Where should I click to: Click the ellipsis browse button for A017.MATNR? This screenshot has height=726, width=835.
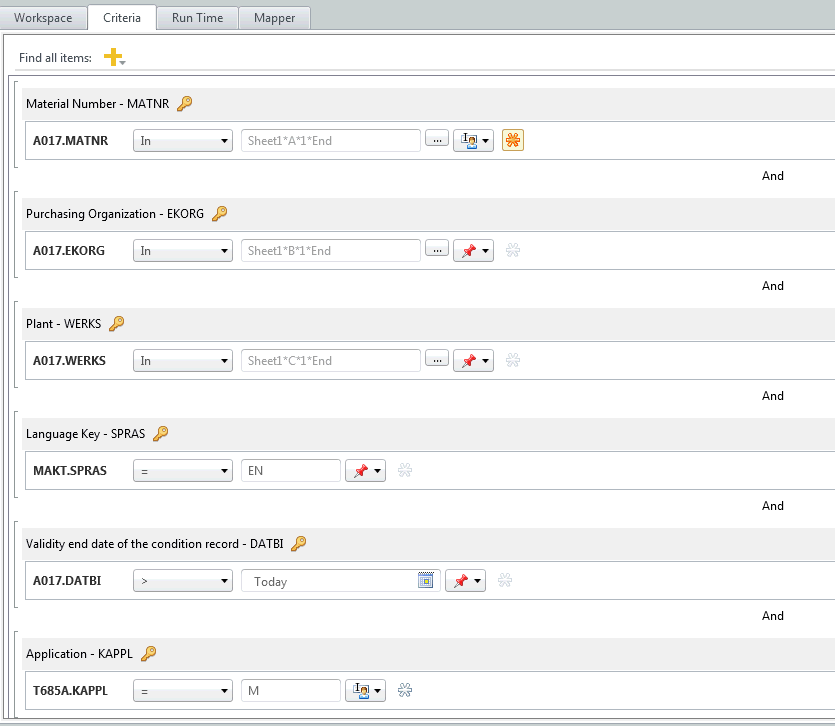(437, 140)
